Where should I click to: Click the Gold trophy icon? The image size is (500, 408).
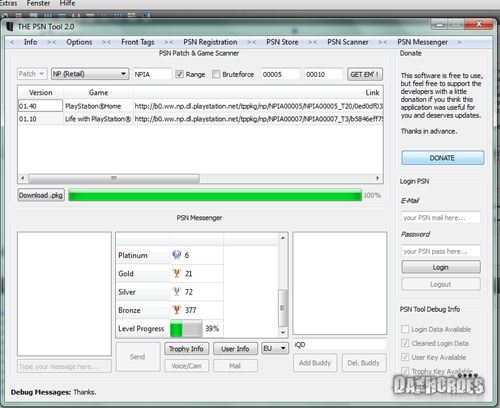tap(176, 273)
